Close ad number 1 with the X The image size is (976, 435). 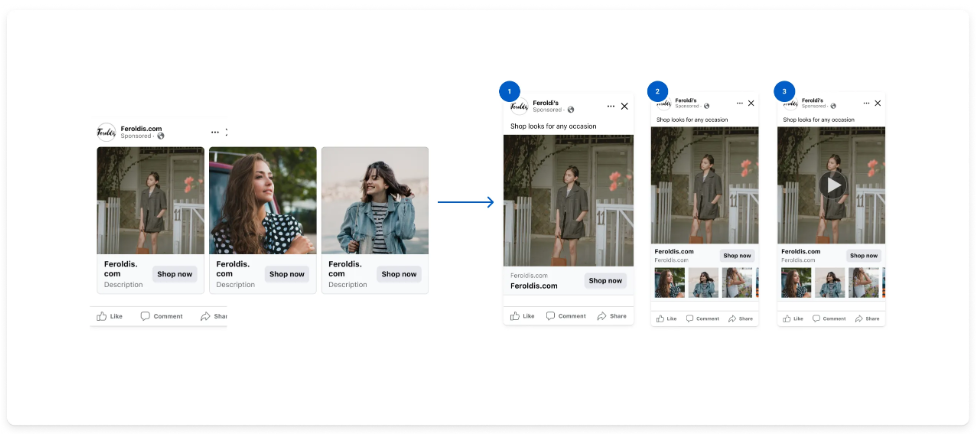[624, 106]
